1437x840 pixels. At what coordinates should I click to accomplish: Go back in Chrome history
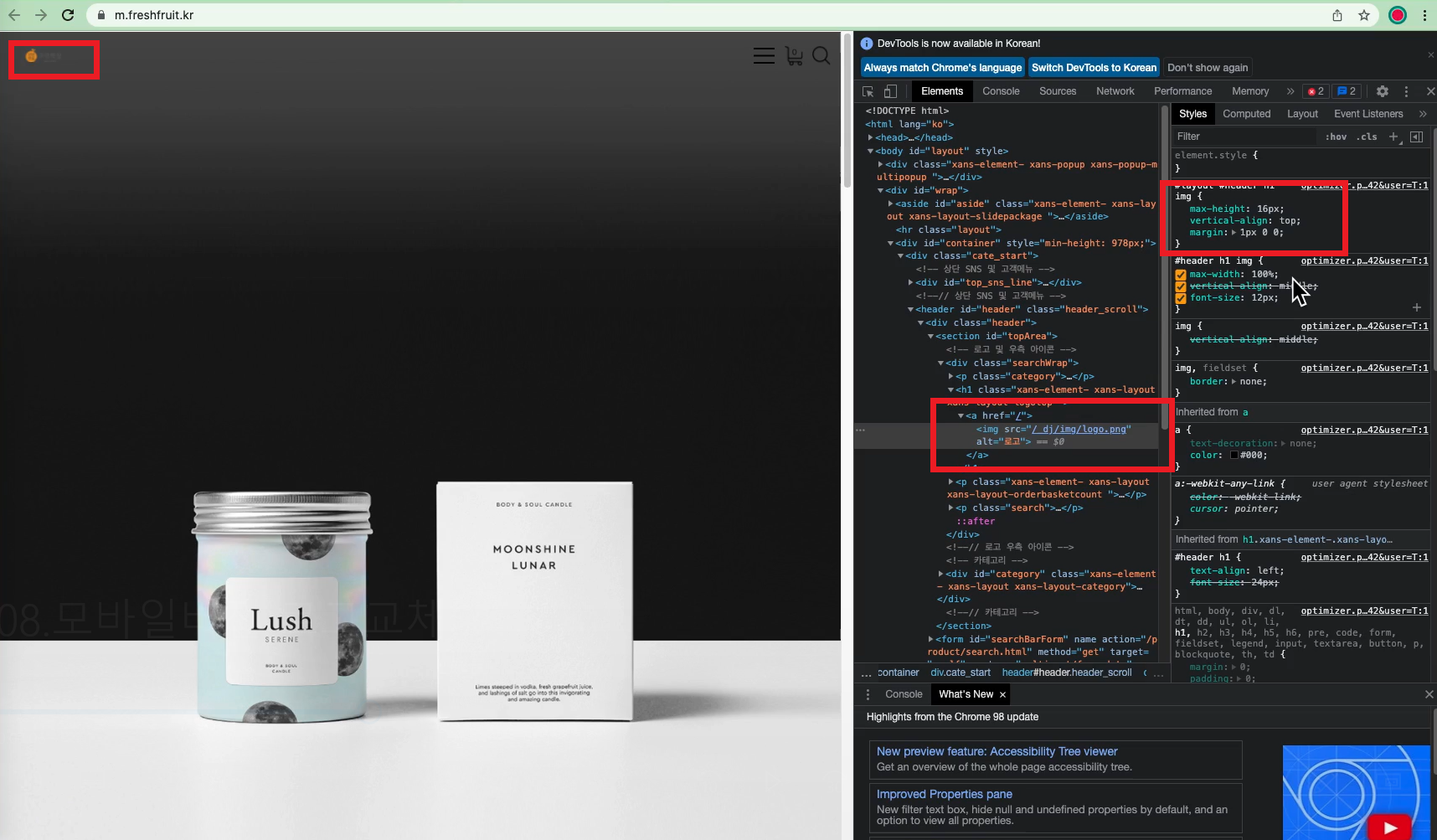14,15
